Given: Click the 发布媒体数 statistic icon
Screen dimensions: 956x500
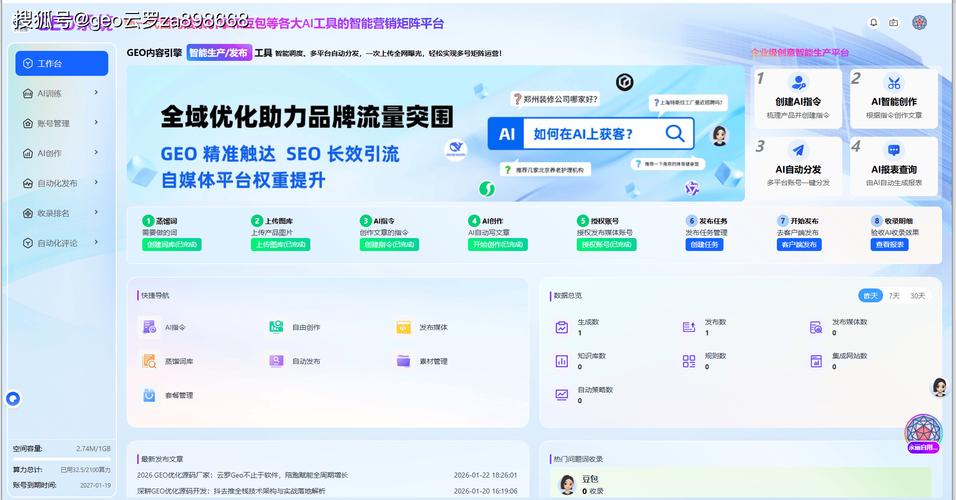Looking at the screenshot, I should 816,327.
